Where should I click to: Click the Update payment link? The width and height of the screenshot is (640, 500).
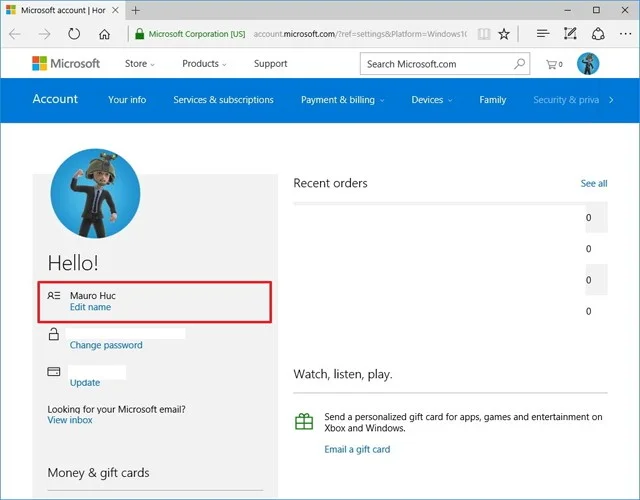tap(85, 382)
